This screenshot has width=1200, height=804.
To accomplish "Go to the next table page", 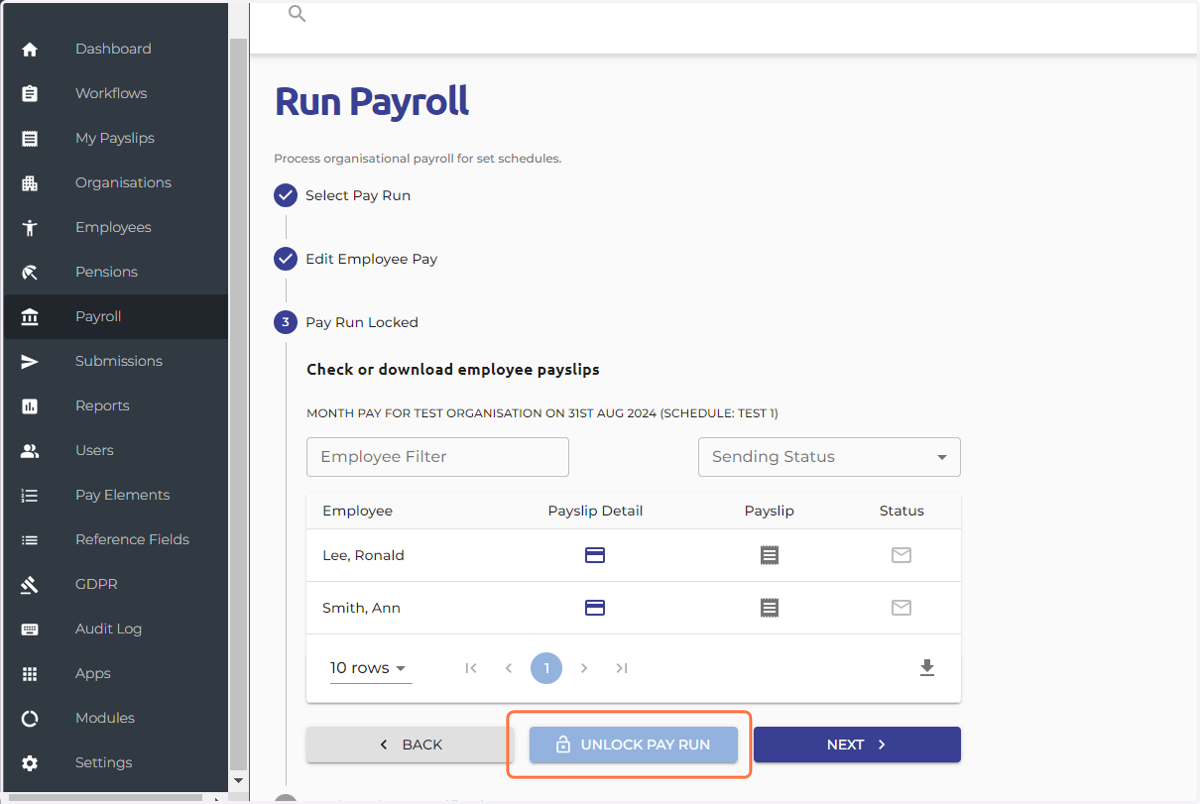I will pos(584,668).
